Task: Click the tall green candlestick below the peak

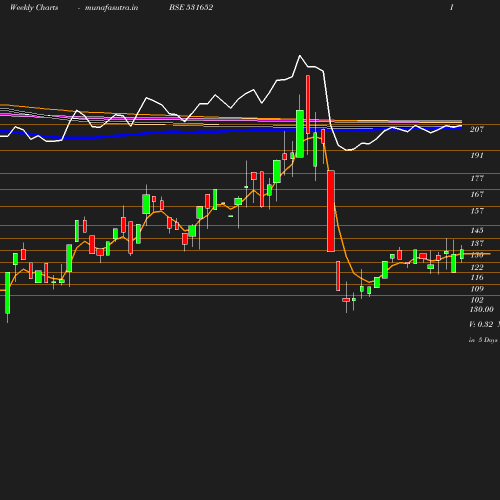Action: click(x=300, y=134)
